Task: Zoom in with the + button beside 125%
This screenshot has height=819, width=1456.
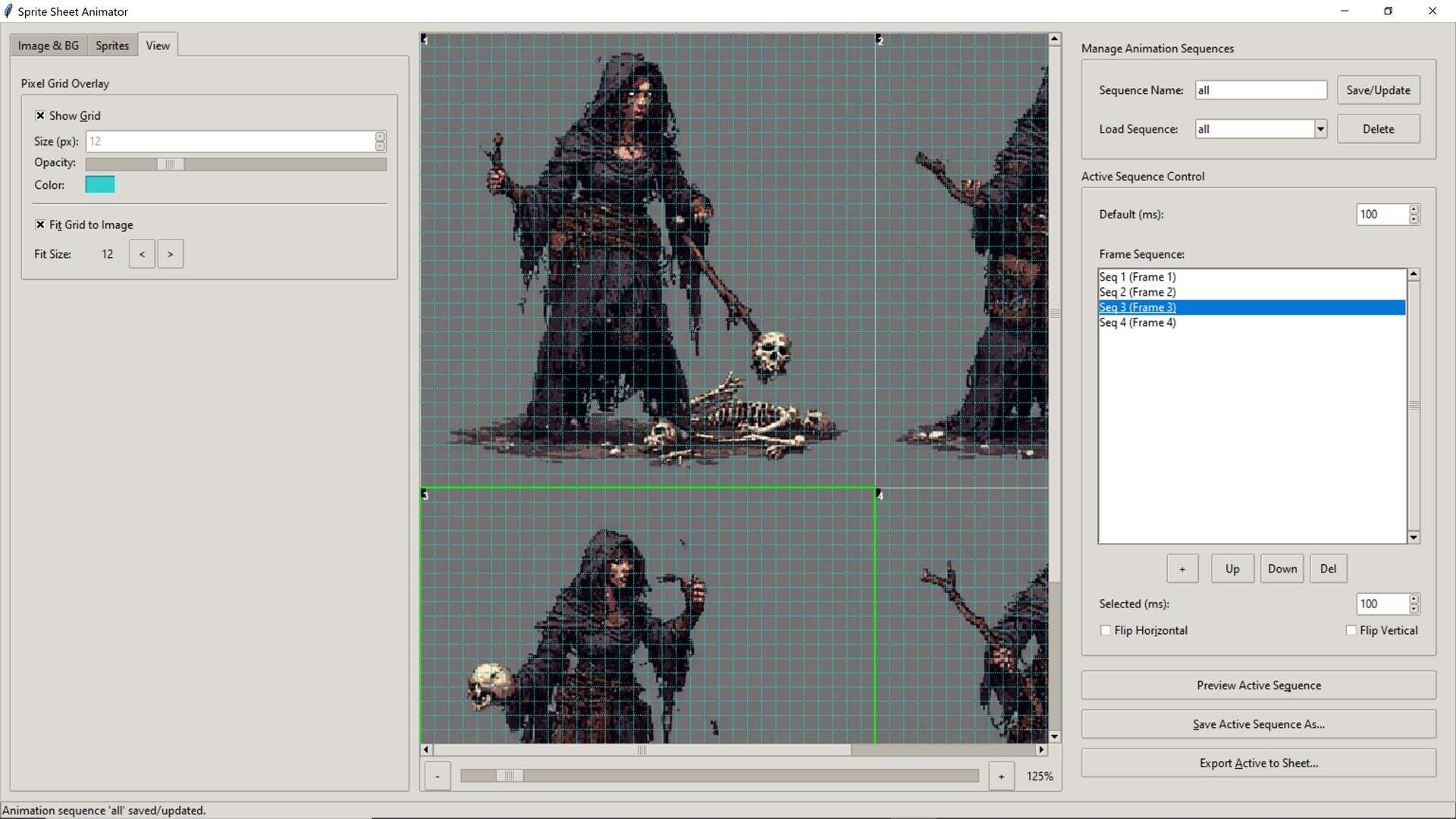Action: click(1001, 777)
